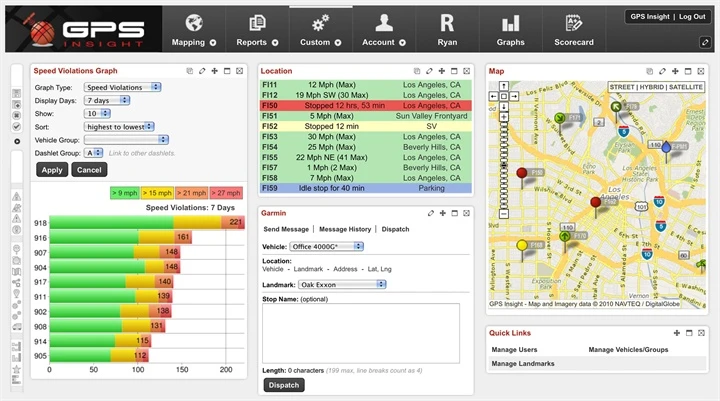Click the checkmark icon in left sidebar
The image size is (720, 401).
(17, 126)
